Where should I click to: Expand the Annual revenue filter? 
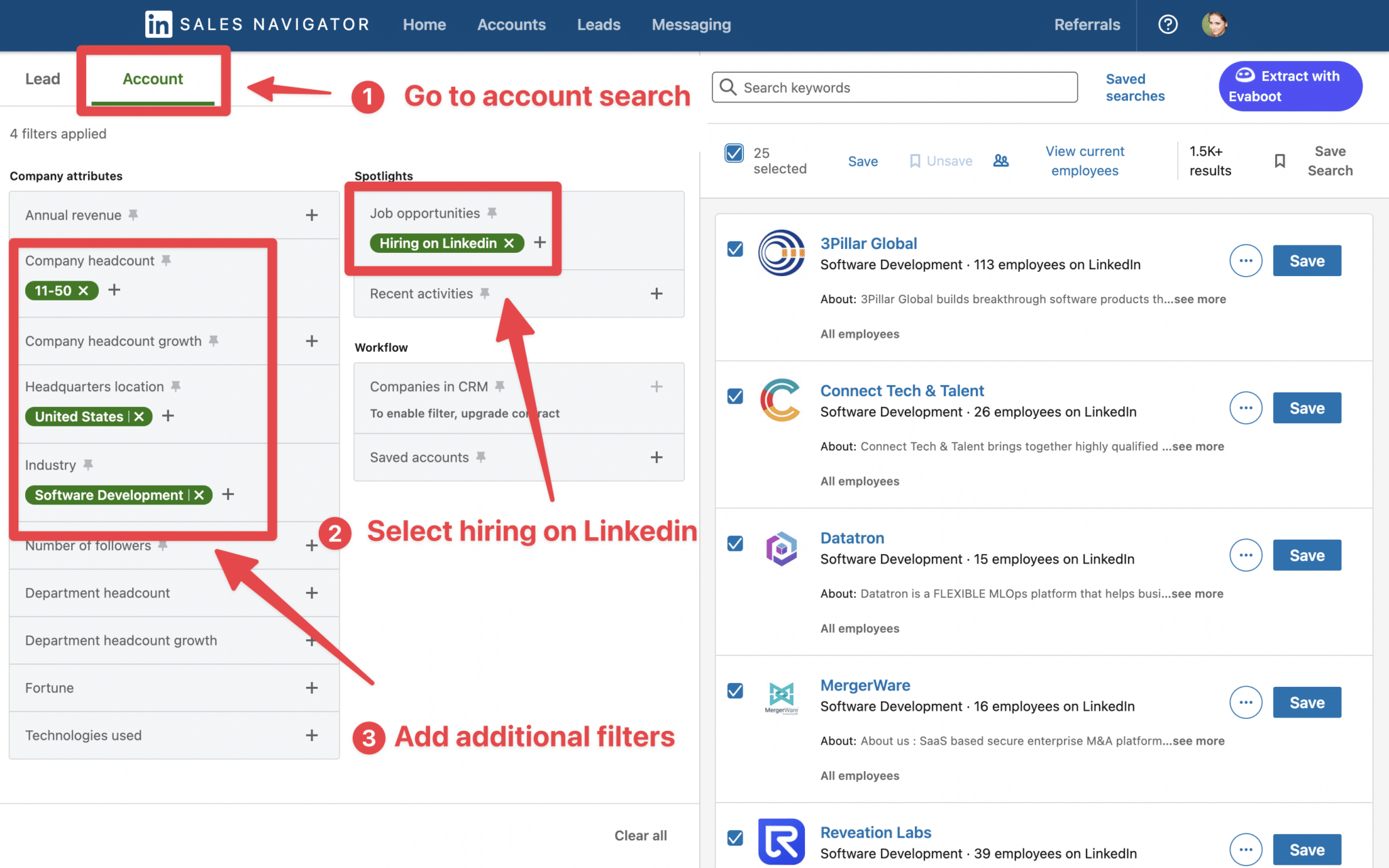[x=311, y=215]
